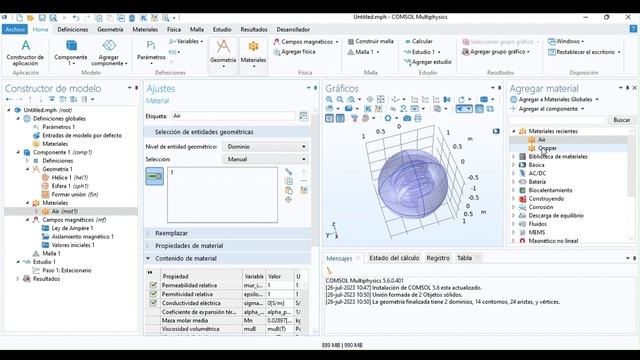Toggle the wireframe rendering button in Gráficos
The image size is (640, 360).
[x=490, y=109]
